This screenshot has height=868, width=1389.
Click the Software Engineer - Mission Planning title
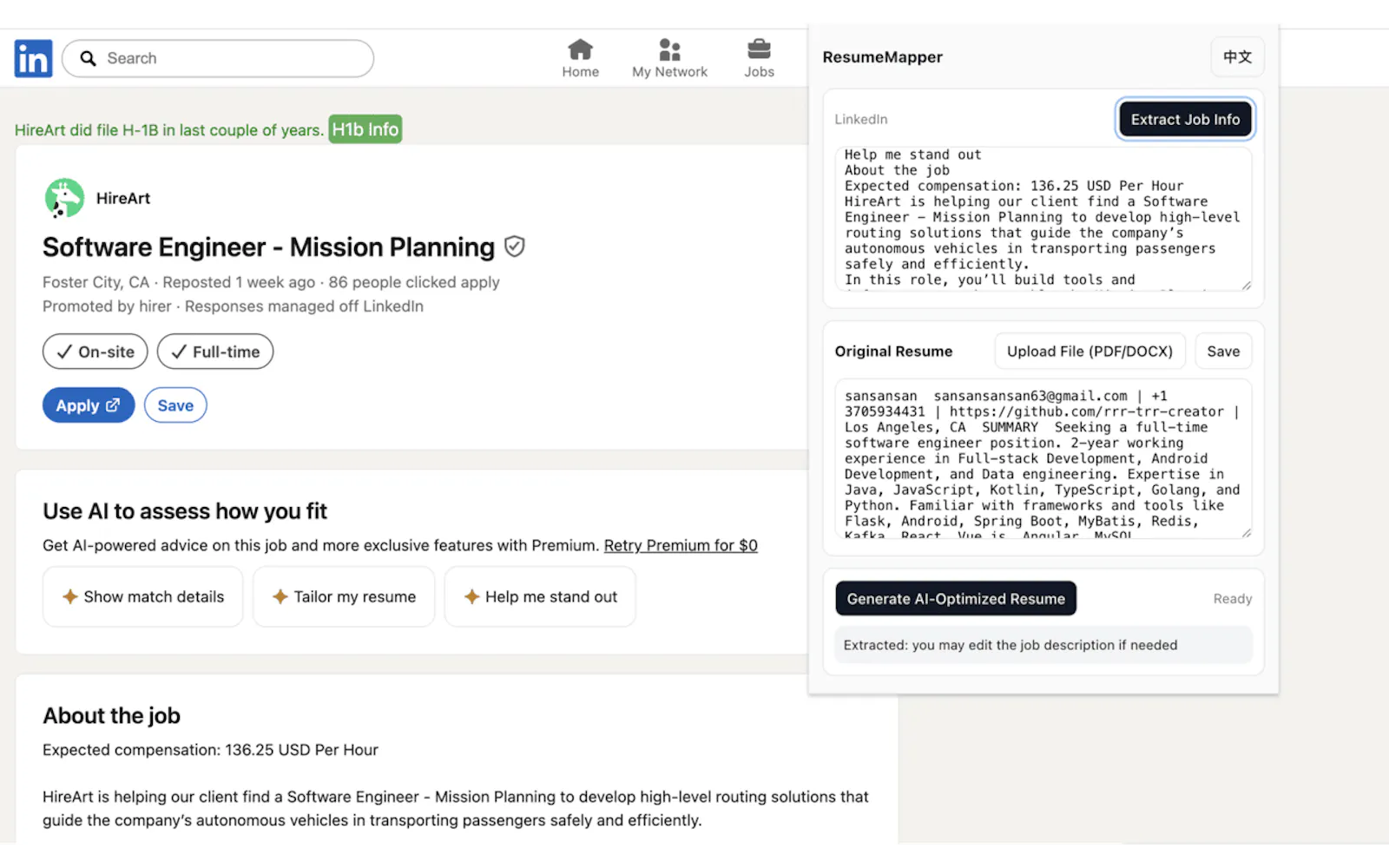[268, 247]
